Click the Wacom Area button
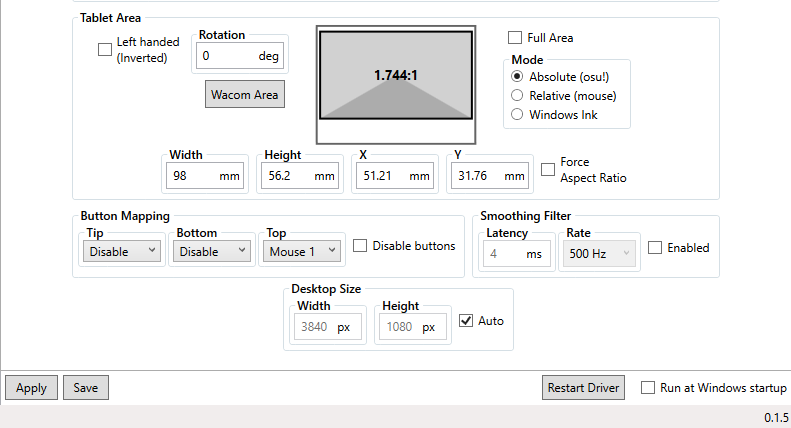This screenshot has height=428, width=791. pyautogui.click(x=245, y=95)
